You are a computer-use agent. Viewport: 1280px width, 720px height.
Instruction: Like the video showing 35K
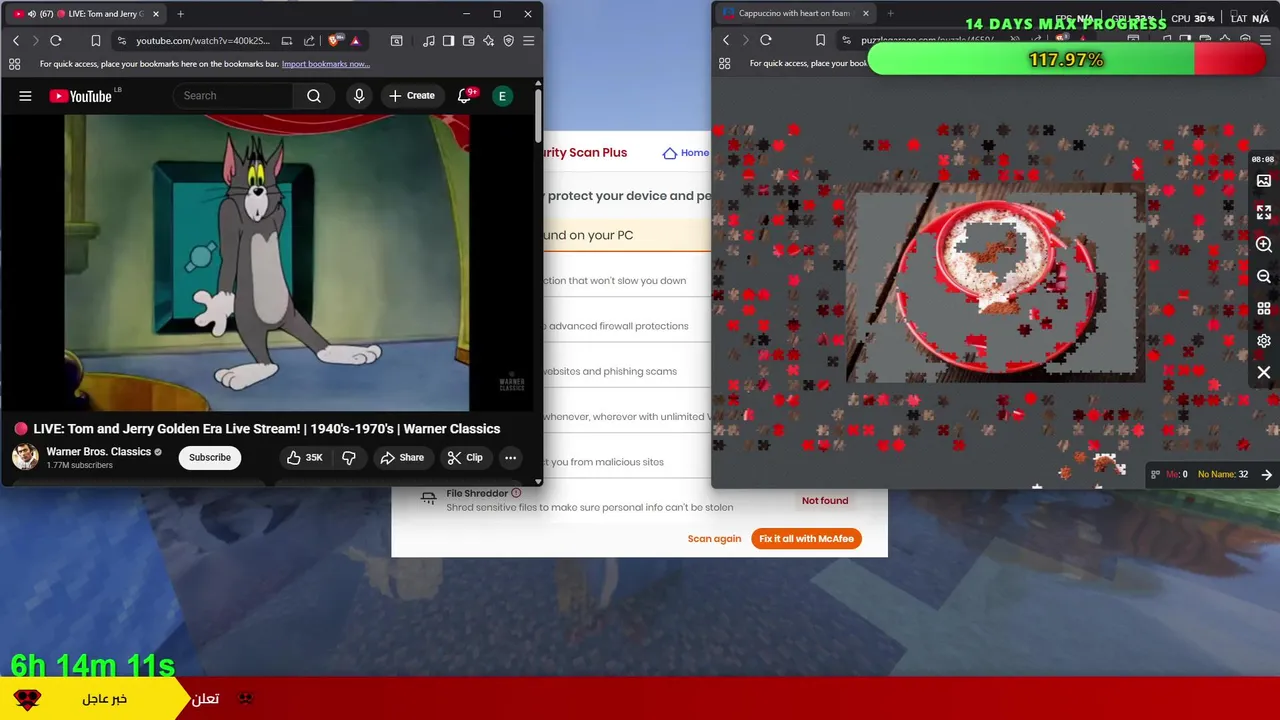[x=305, y=458]
